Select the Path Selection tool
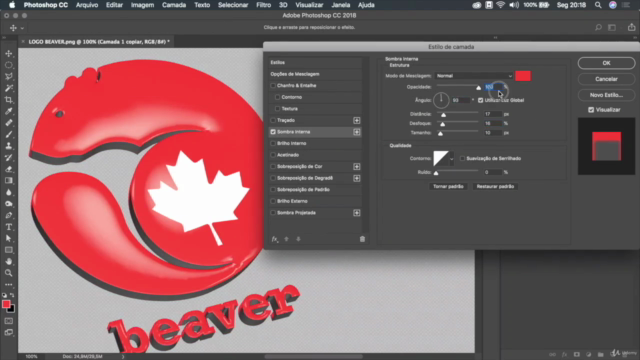The height and width of the screenshot is (360, 640). 9,238
